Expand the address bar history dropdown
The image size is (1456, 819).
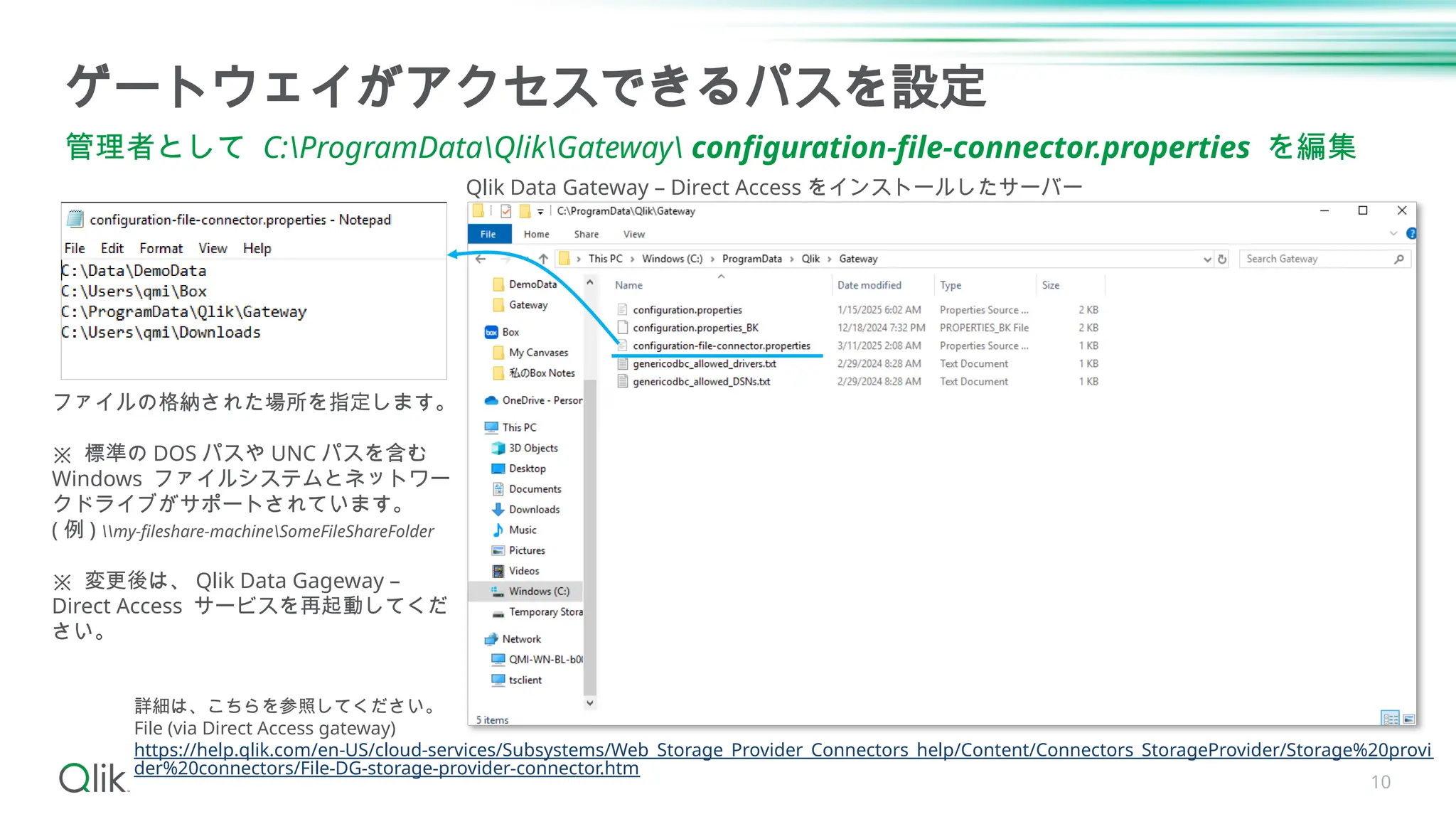[x=1206, y=259]
